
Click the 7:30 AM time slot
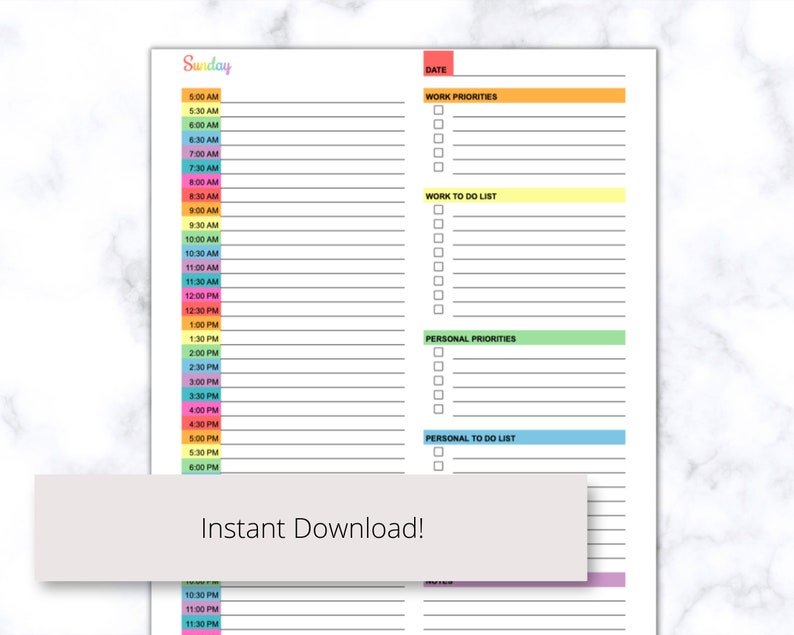pos(202,167)
